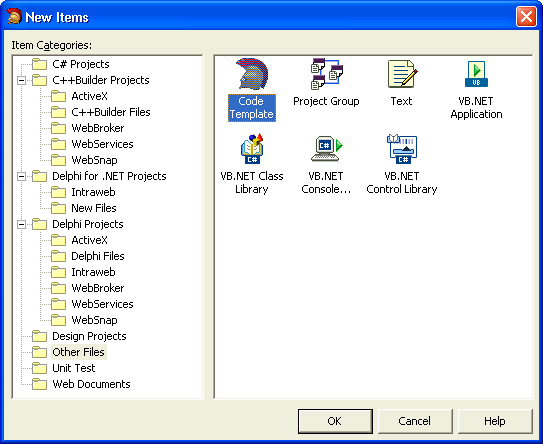Open ActiveX under C++Builder Projects
Image resolution: width=543 pixels, height=444 pixels.
tap(89, 96)
